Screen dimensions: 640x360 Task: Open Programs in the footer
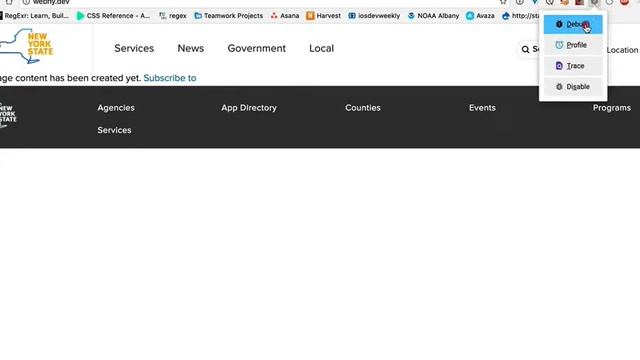click(611, 108)
